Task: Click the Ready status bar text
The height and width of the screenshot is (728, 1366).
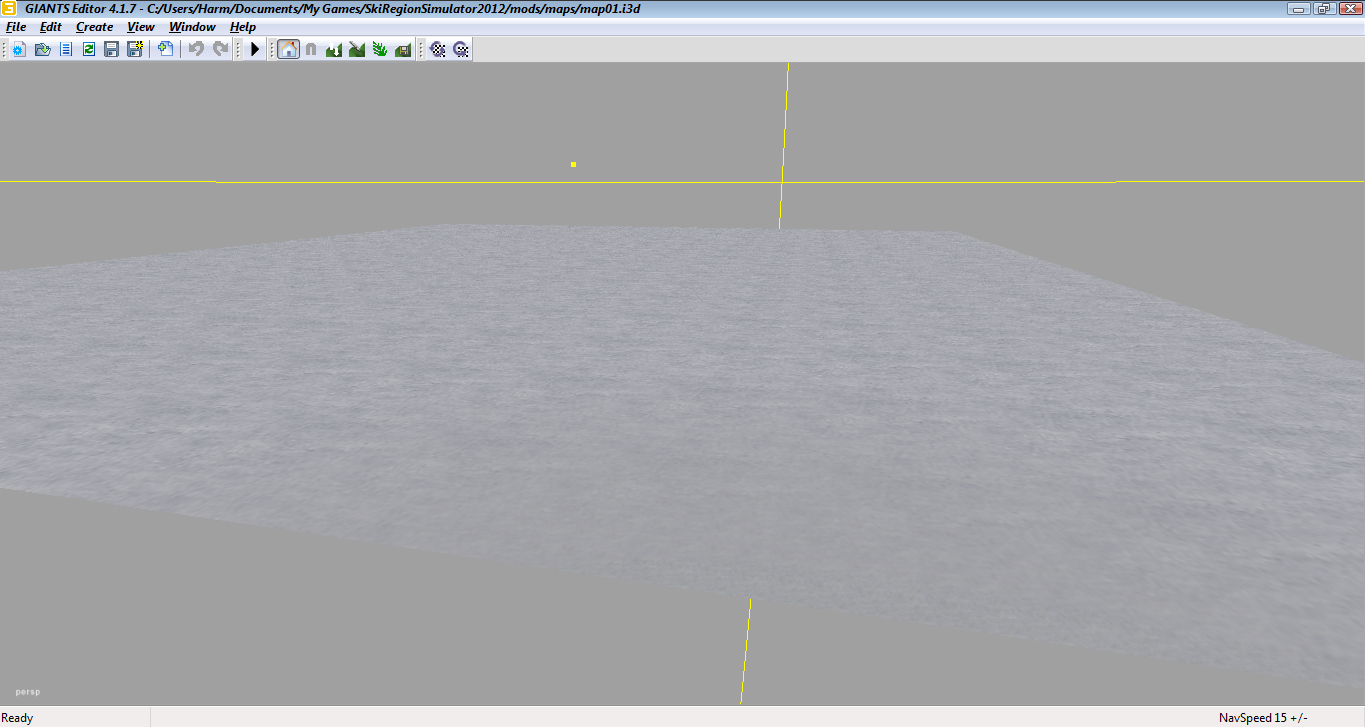Action: (18, 718)
